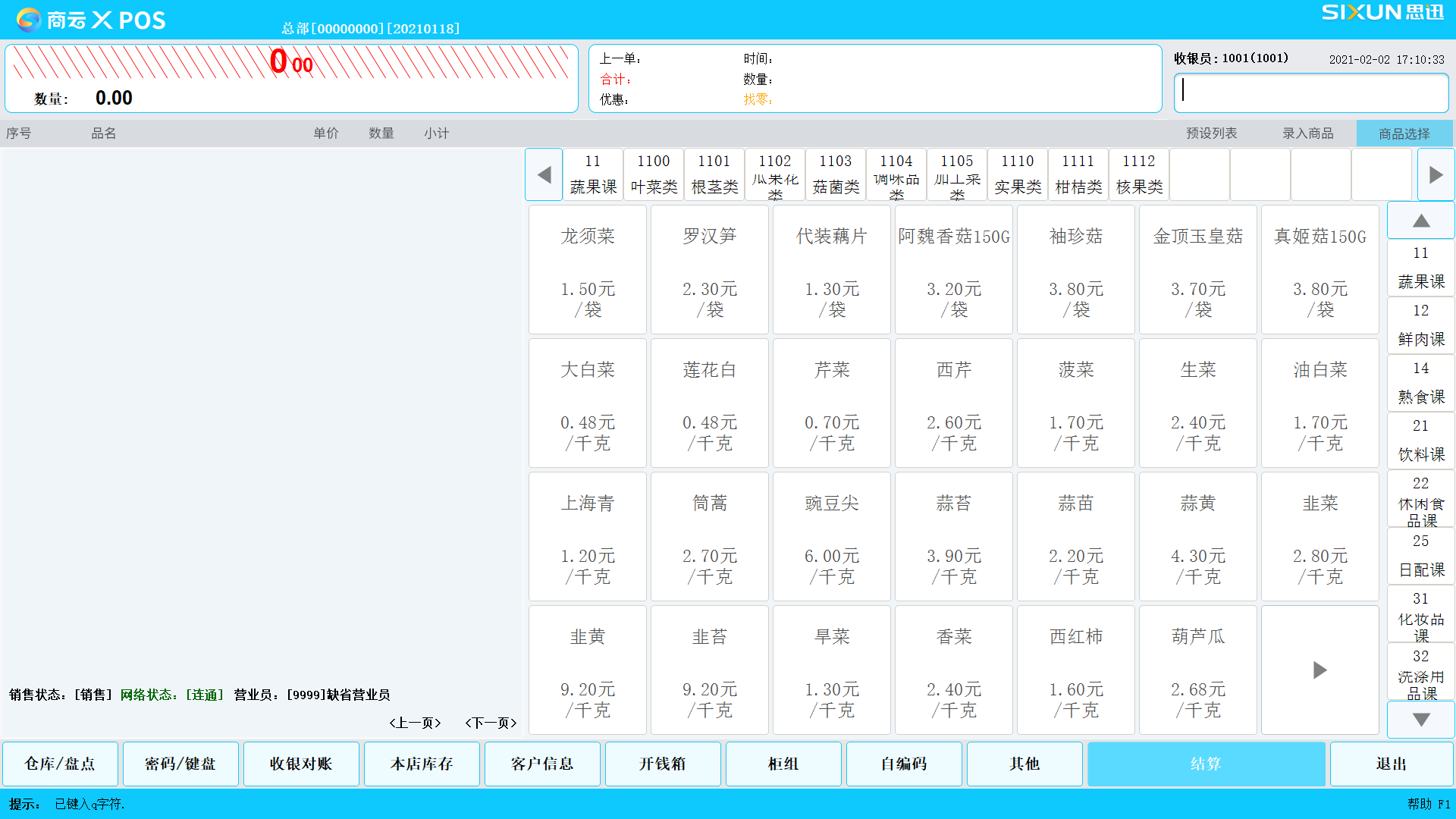Add 罗汉笋 product to order
1456x819 pixels.
710,269
